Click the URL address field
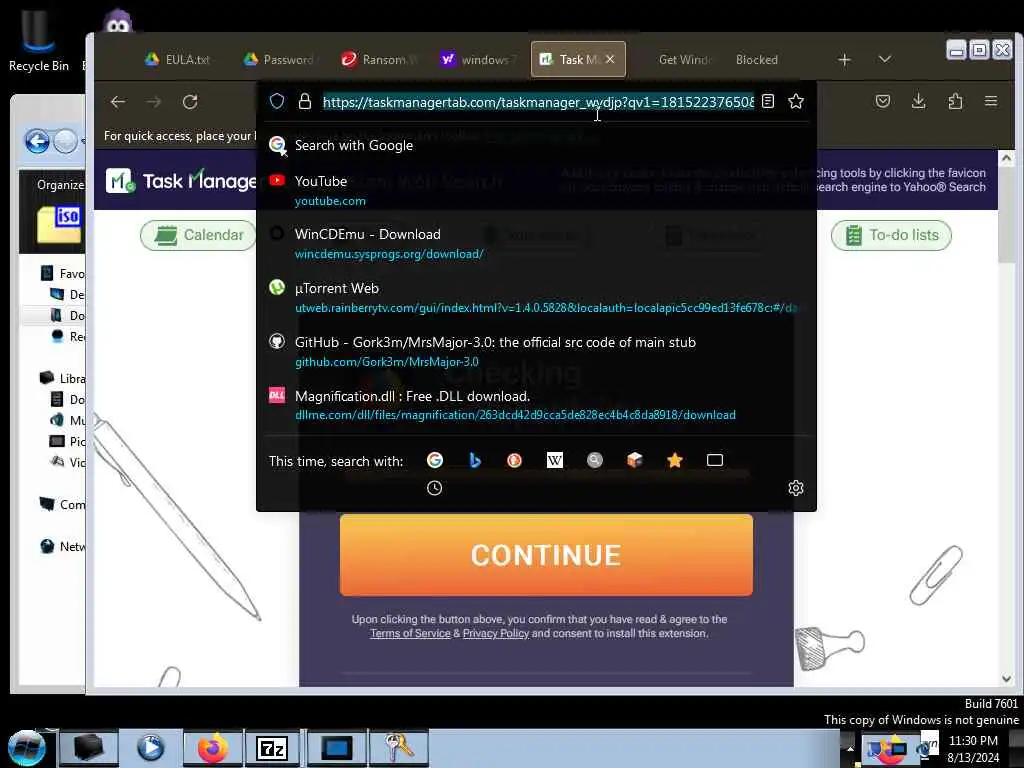This screenshot has width=1024, height=768. (538, 102)
